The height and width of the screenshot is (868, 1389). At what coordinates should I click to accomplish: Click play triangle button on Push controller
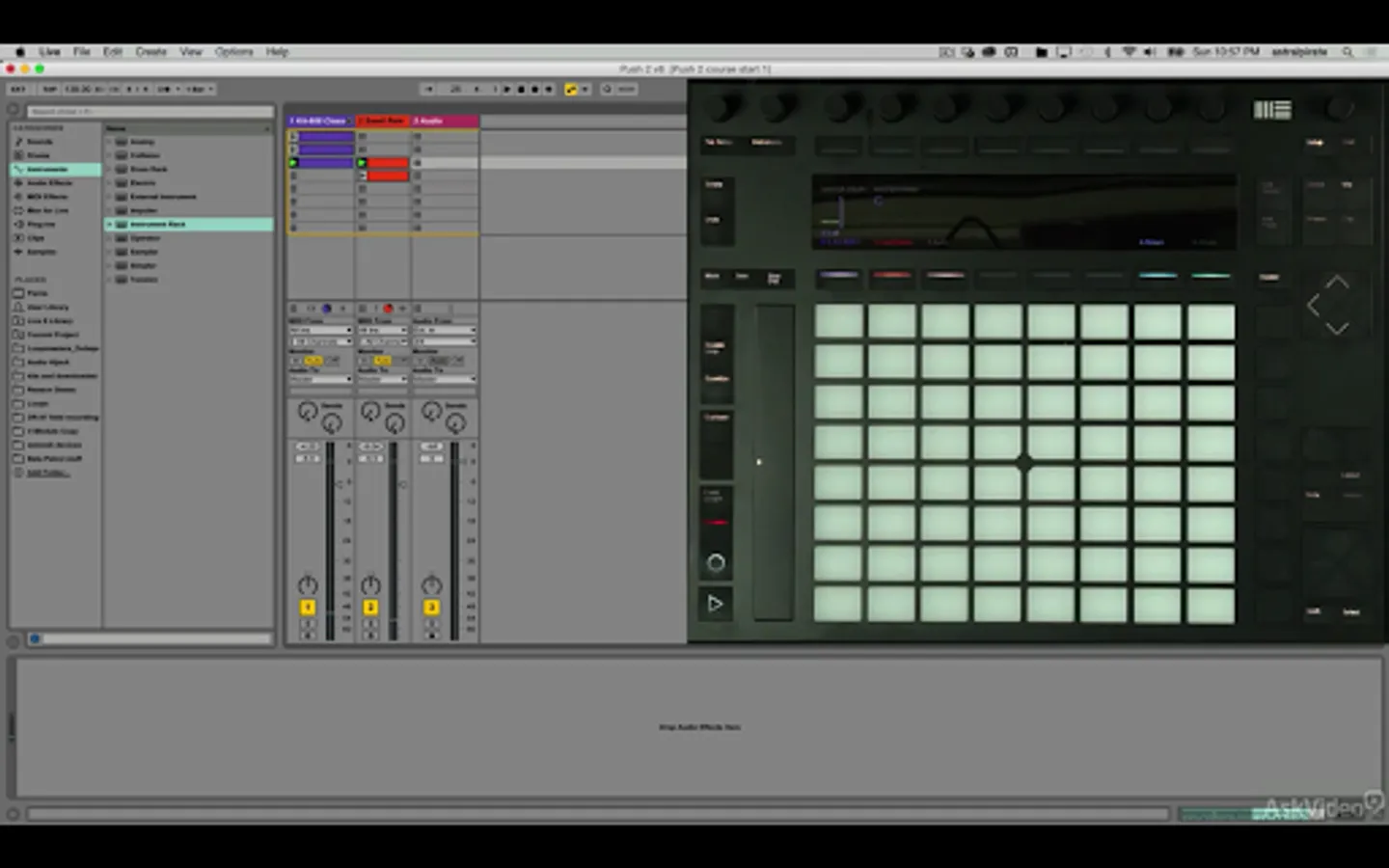(715, 604)
